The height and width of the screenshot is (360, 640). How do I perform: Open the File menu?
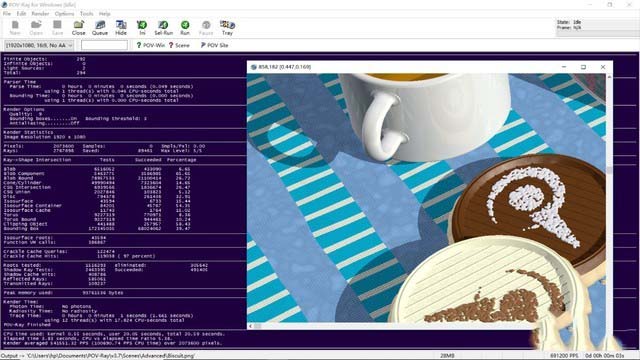[7, 13]
